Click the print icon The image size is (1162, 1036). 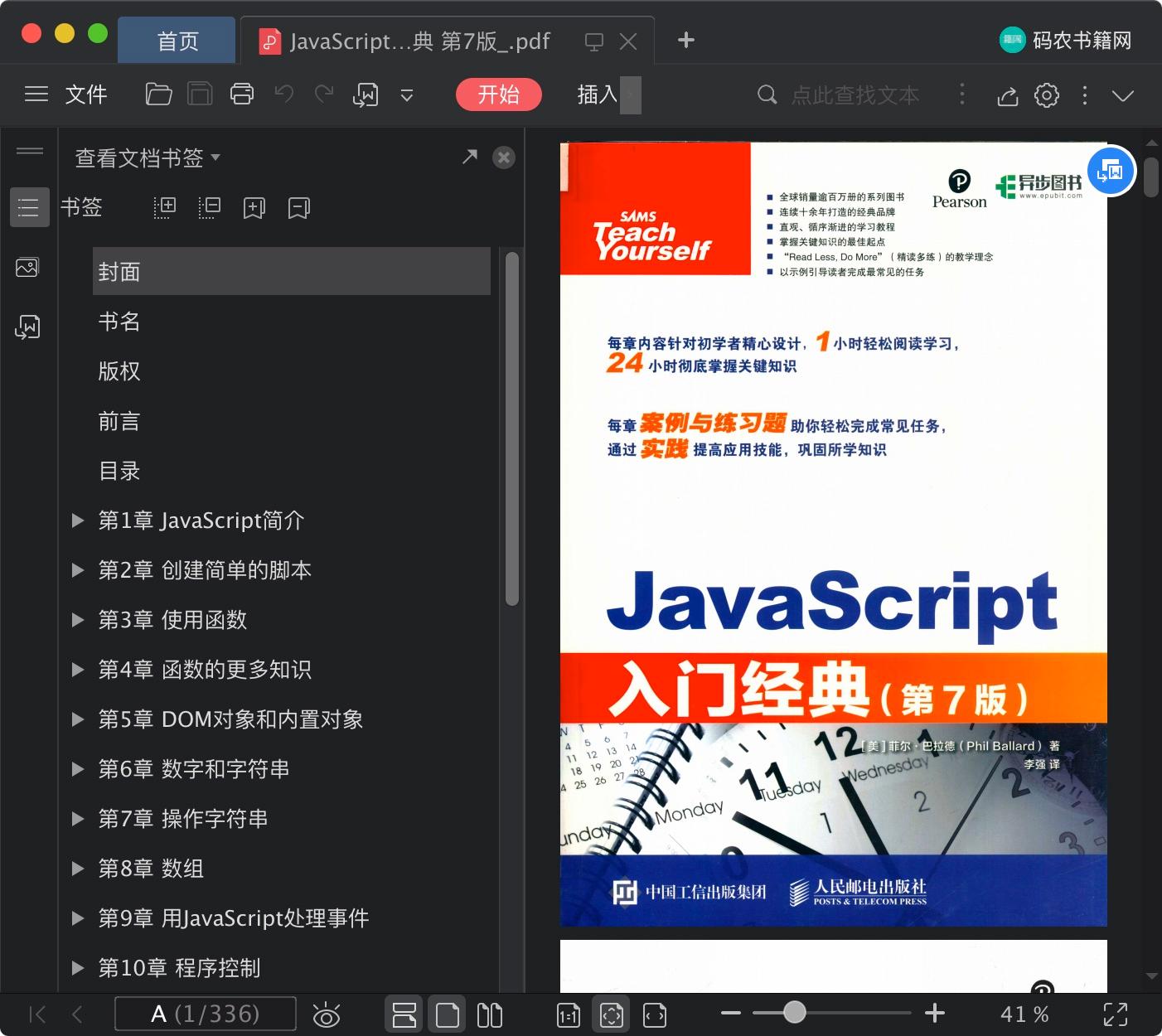(x=242, y=94)
